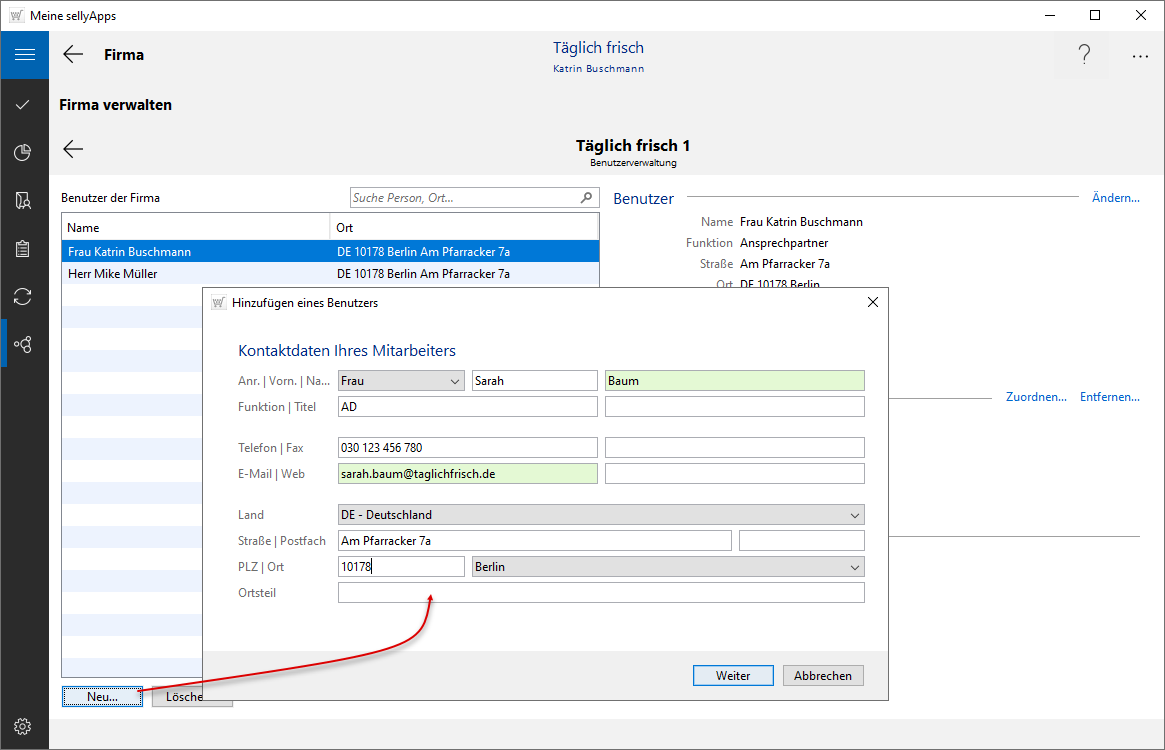This screenshot has width=1165, height=750.
Task: Click the magnifier icon in search box
Action: 587,198
